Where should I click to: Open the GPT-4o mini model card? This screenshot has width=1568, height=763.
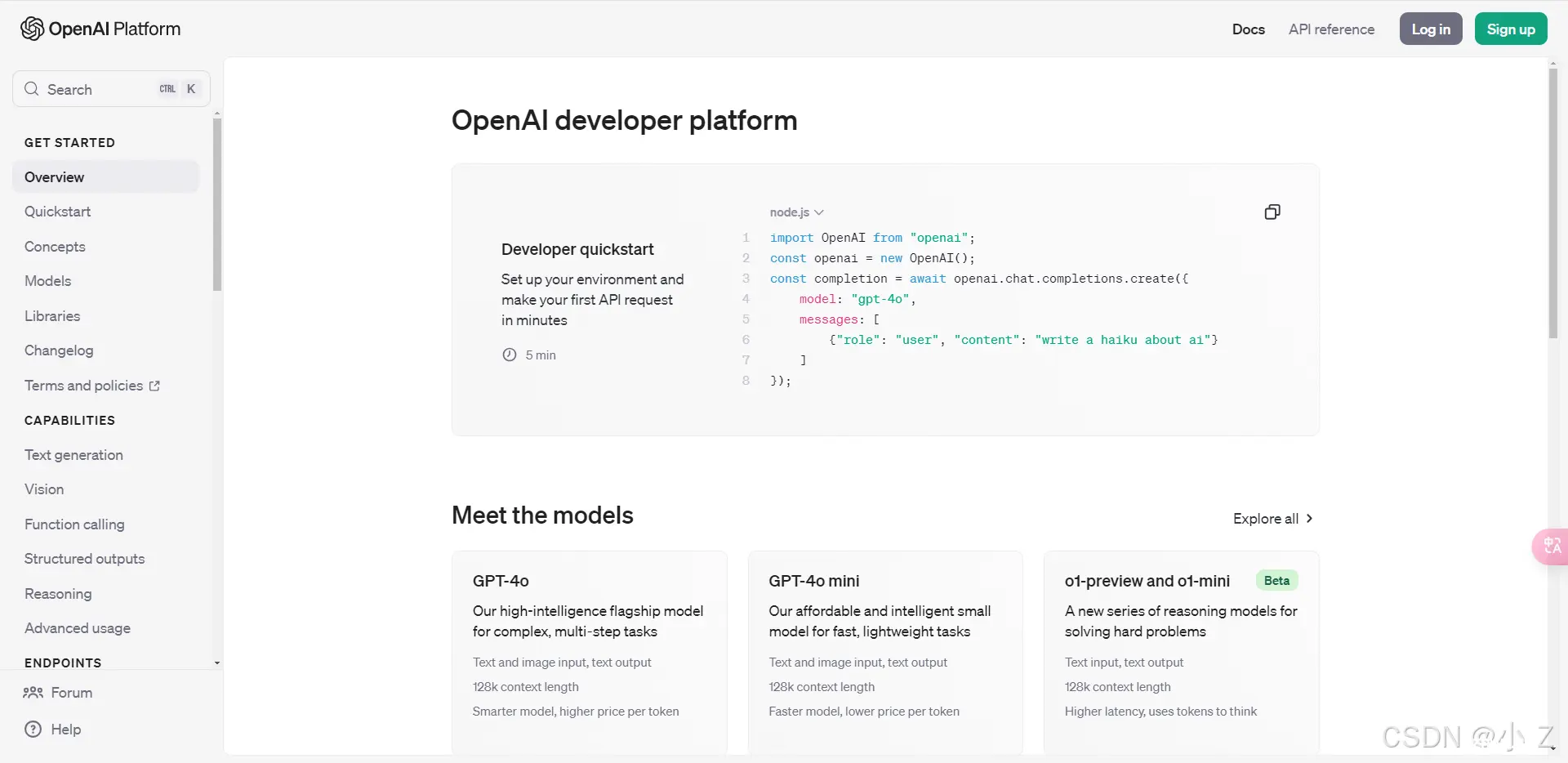(885, 653)
